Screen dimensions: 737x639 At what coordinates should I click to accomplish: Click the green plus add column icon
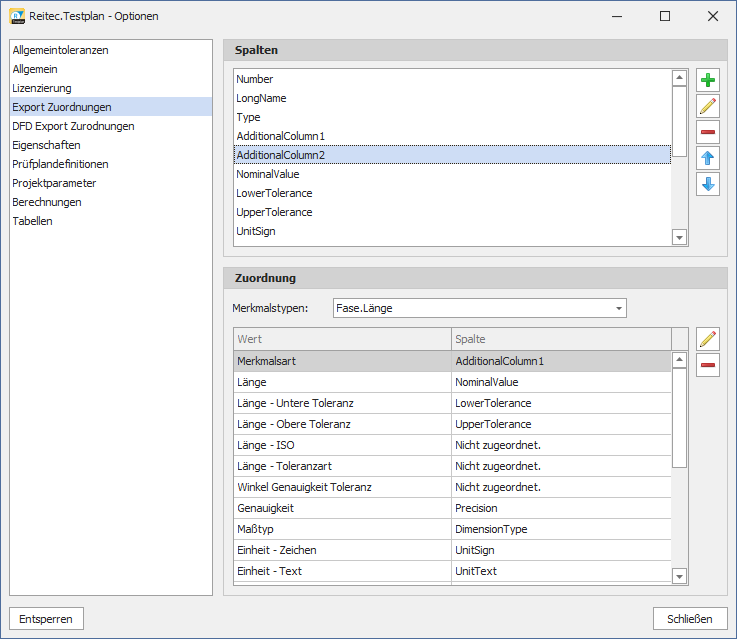point(708,81)
